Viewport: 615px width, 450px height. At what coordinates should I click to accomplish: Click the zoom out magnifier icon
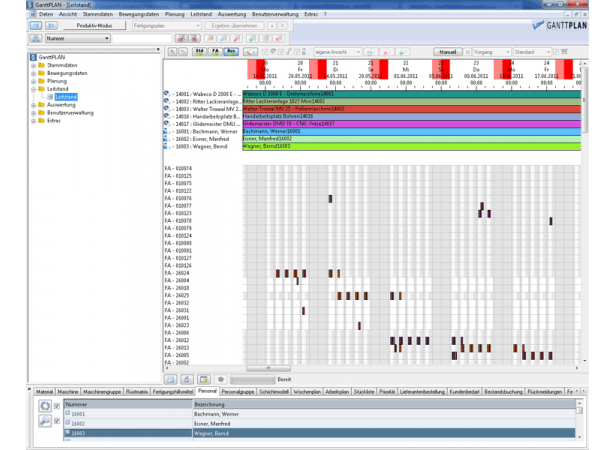(x=183, y=52)
